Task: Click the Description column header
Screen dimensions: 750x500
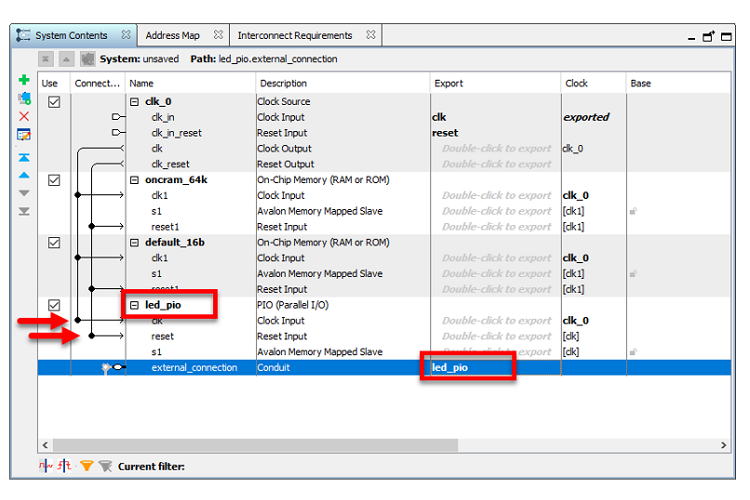Action: pos(342,83)
